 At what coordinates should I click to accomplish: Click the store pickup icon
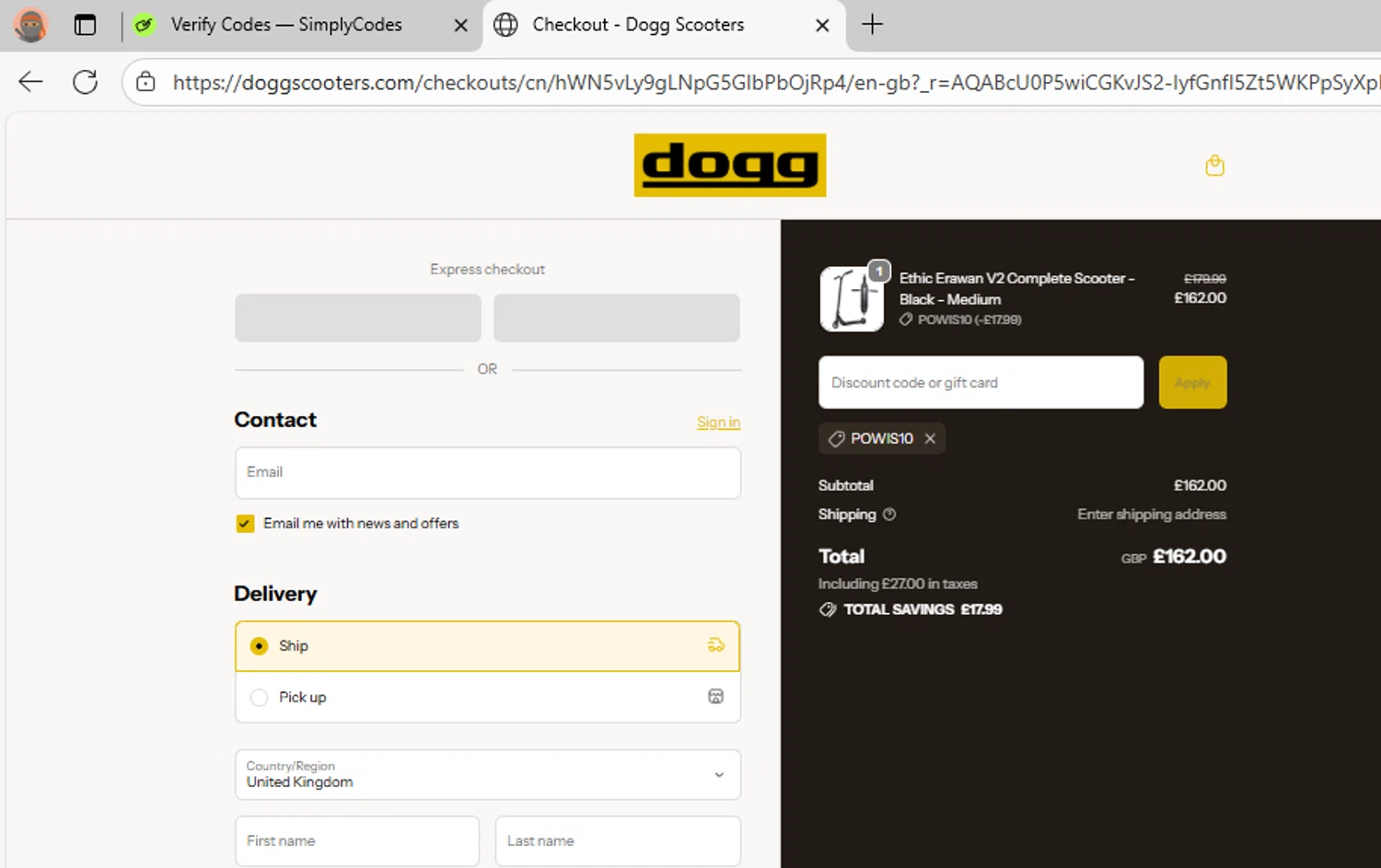pyautogui.click(x=715, y=697)
